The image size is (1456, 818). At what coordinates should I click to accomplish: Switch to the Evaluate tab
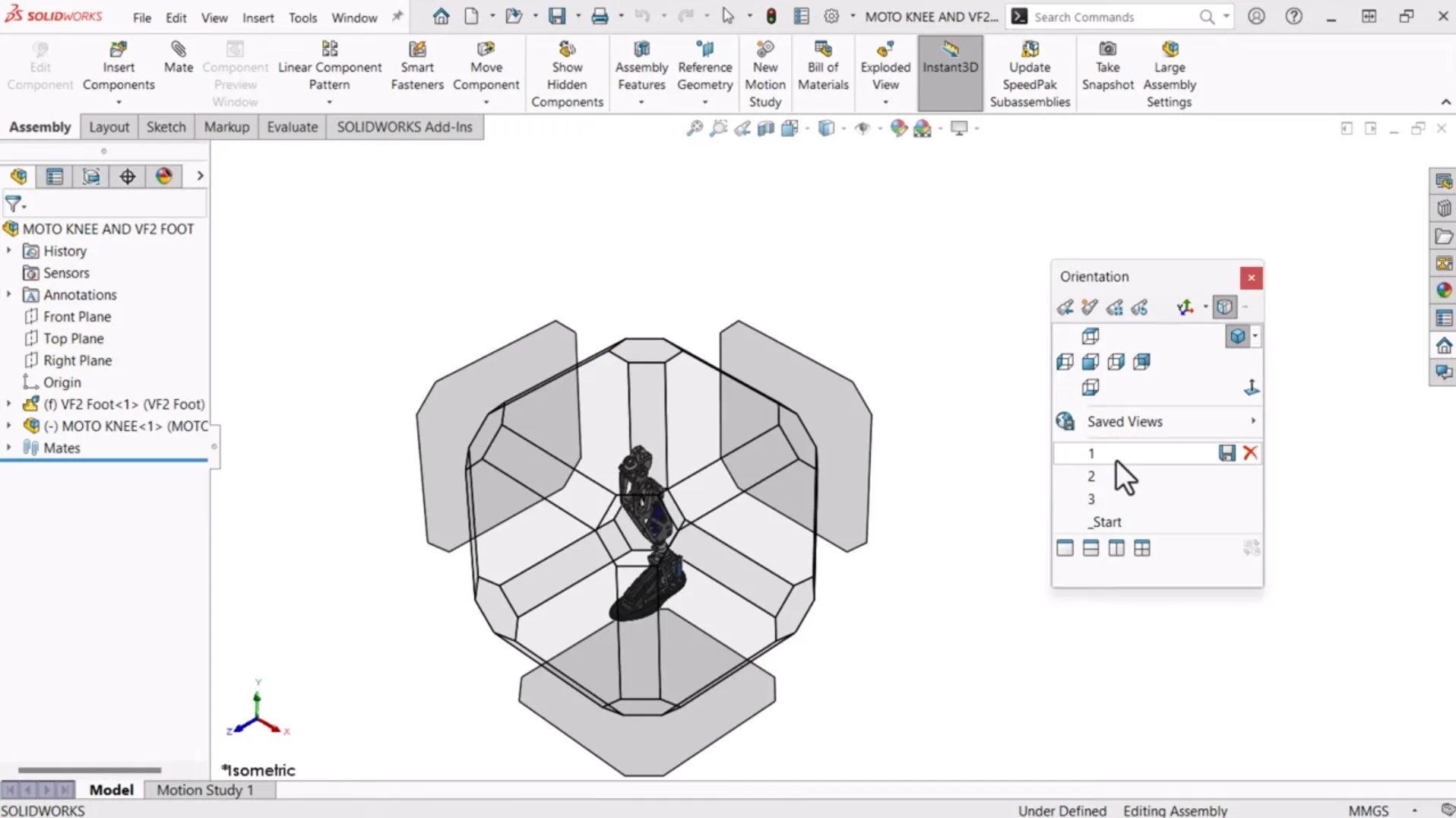point(292,127)
